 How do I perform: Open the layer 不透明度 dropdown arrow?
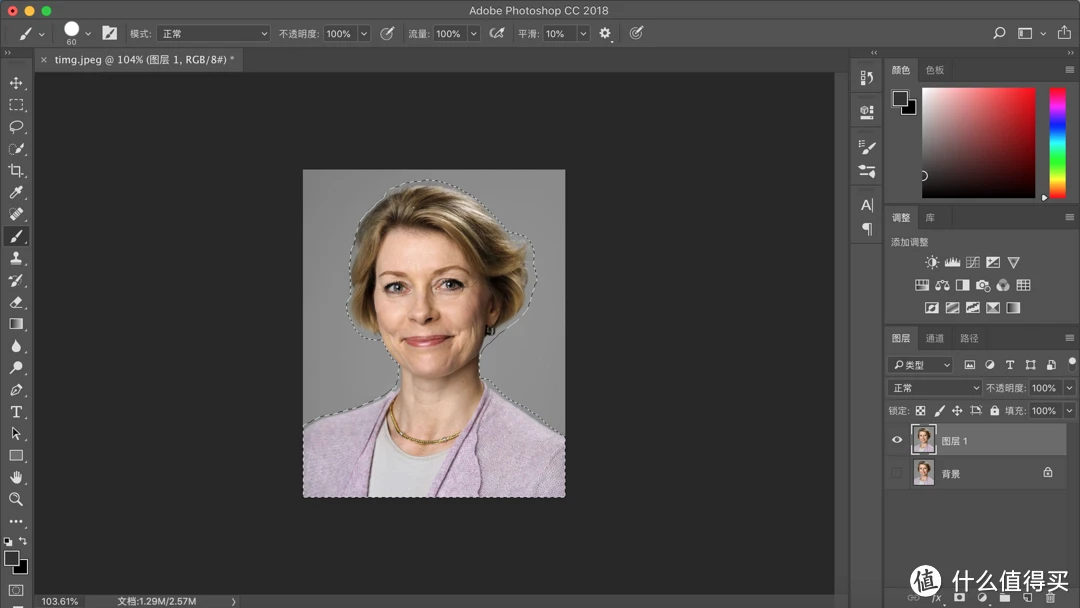(x=1069, y=388)
